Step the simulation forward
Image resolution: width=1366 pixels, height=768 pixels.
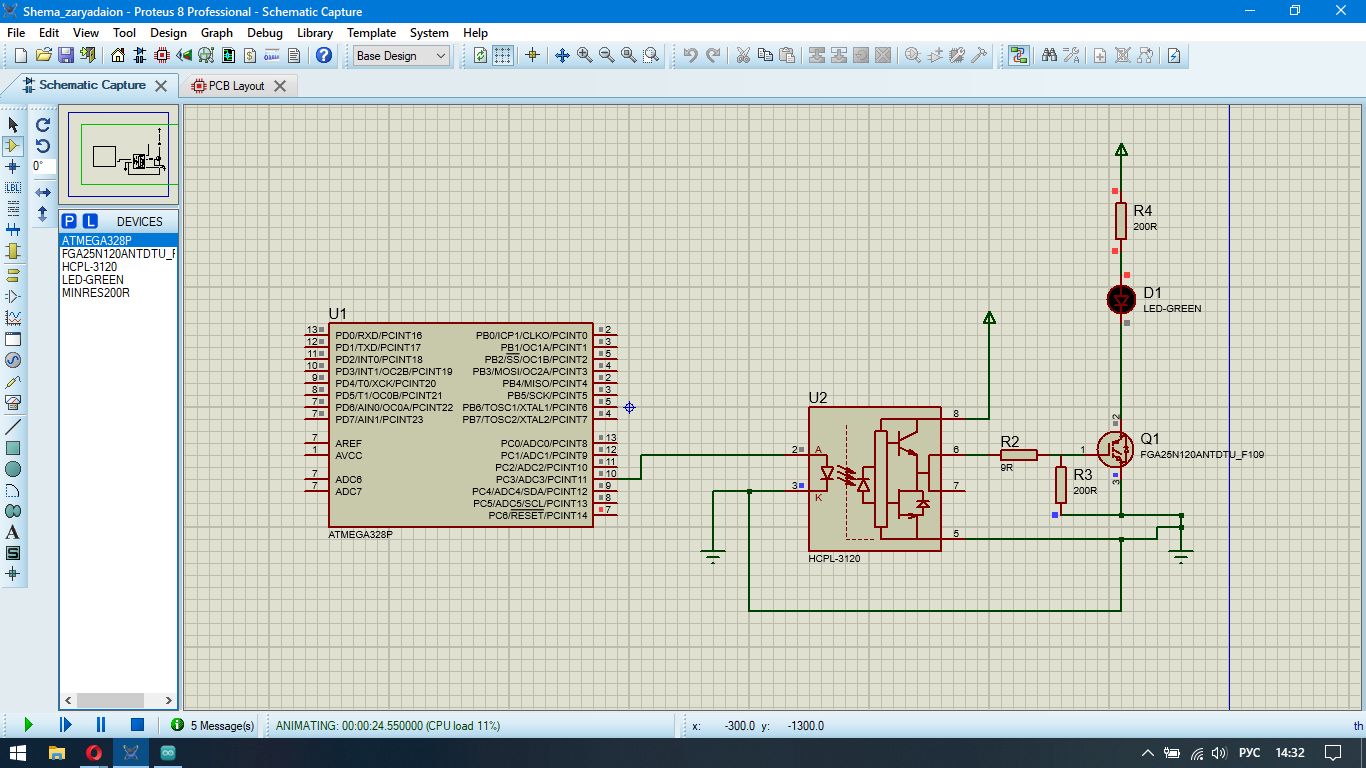[x=65, y=724]
